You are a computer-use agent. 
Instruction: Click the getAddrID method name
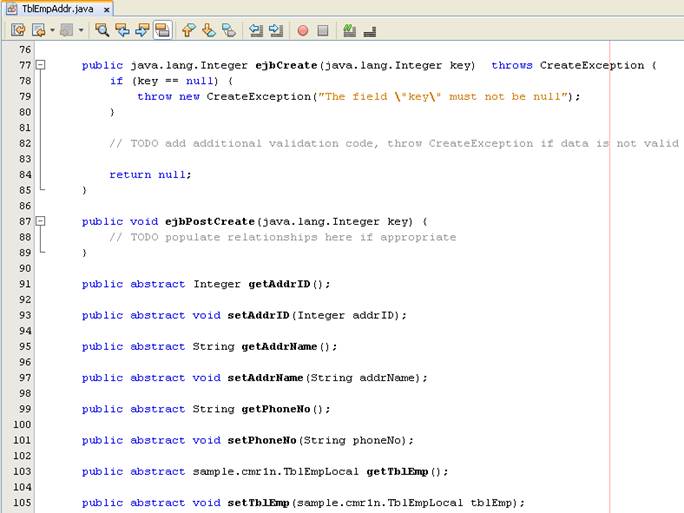(x=279, y=284)
